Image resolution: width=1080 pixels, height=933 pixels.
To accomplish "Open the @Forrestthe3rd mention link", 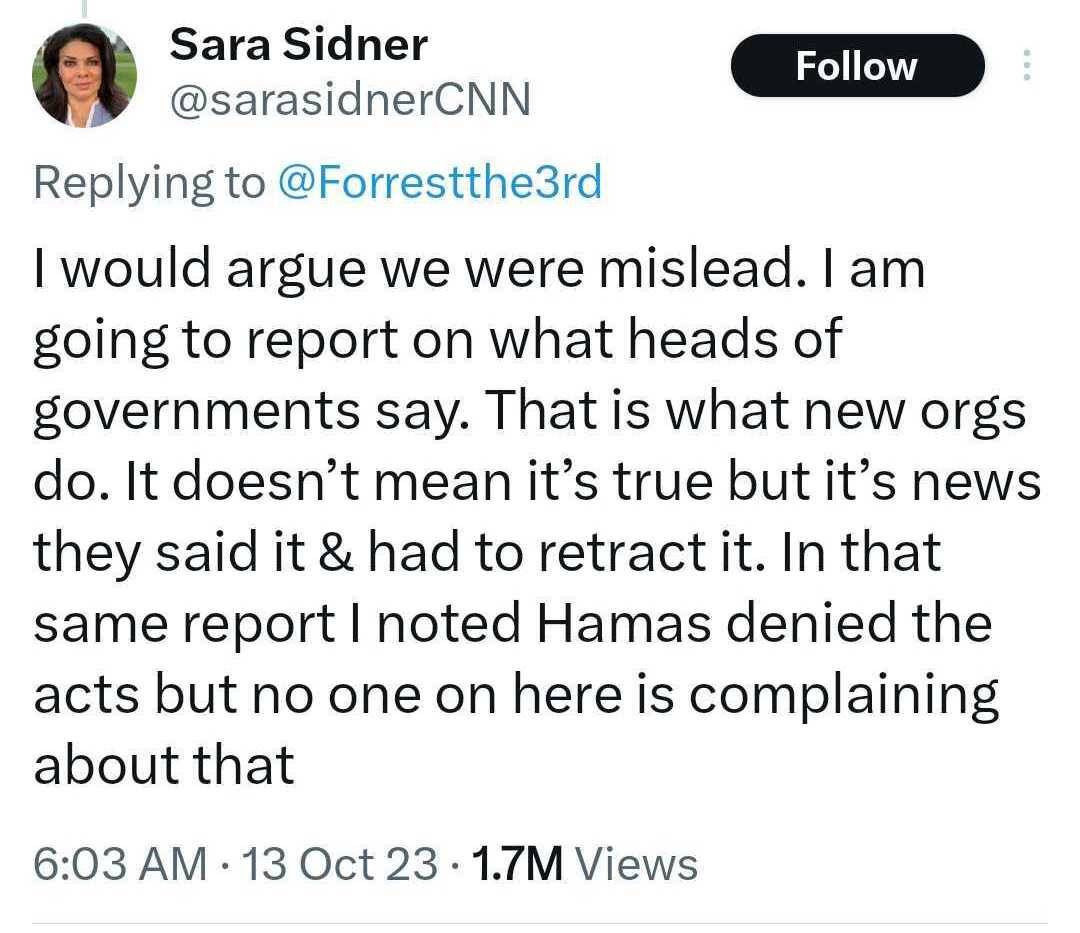I will pos(439,183).
